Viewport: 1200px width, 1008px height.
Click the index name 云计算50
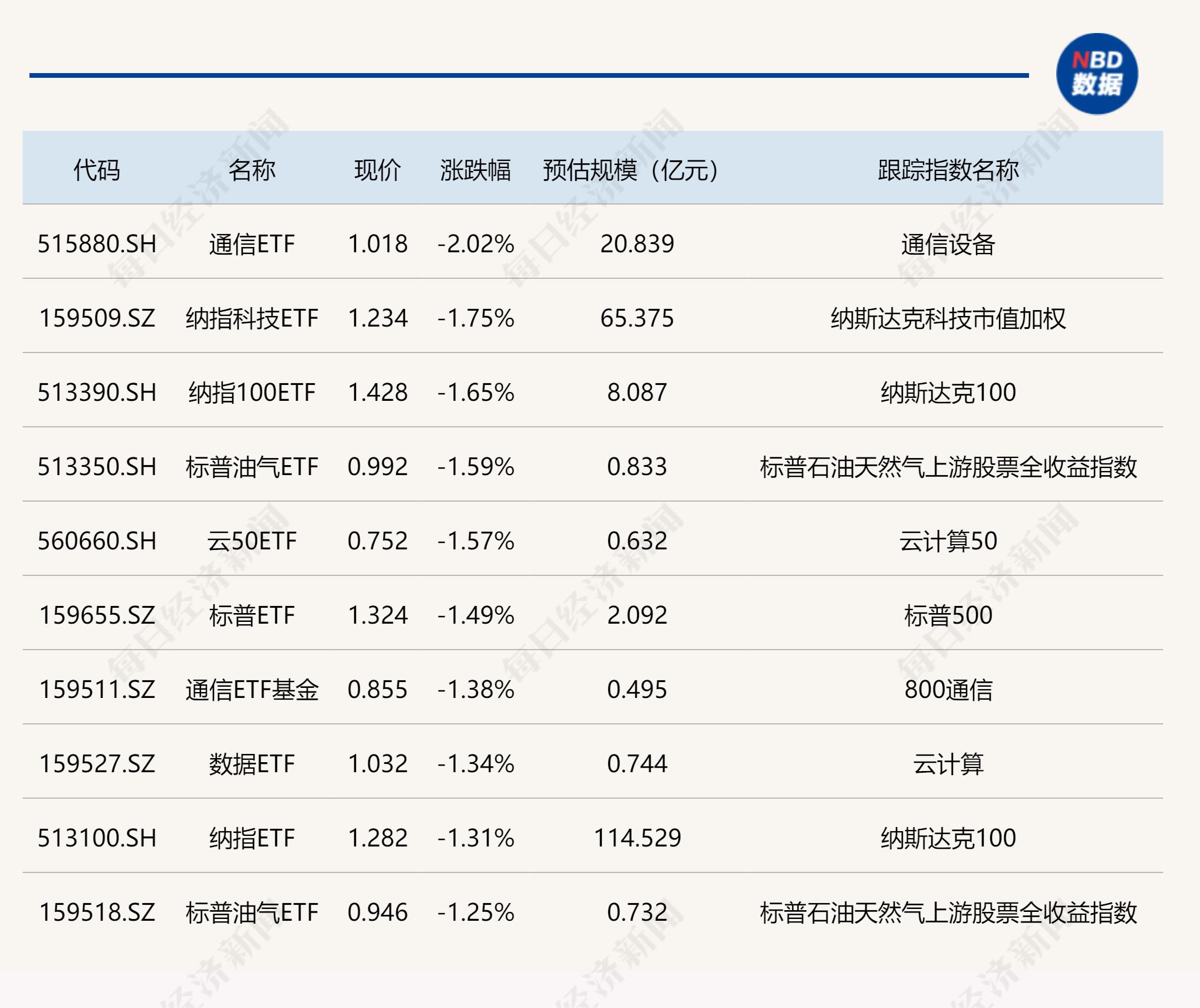tap(948, 541)
